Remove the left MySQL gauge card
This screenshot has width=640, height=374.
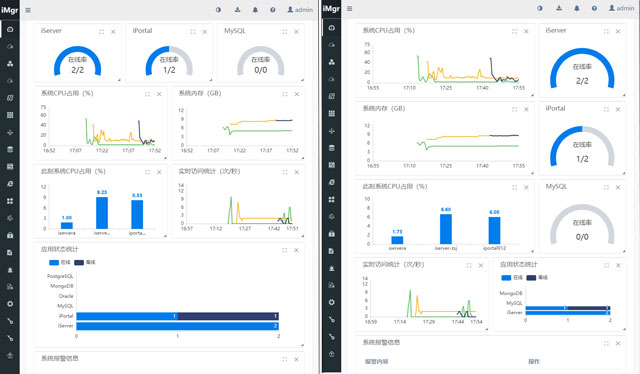click(296, 31)
